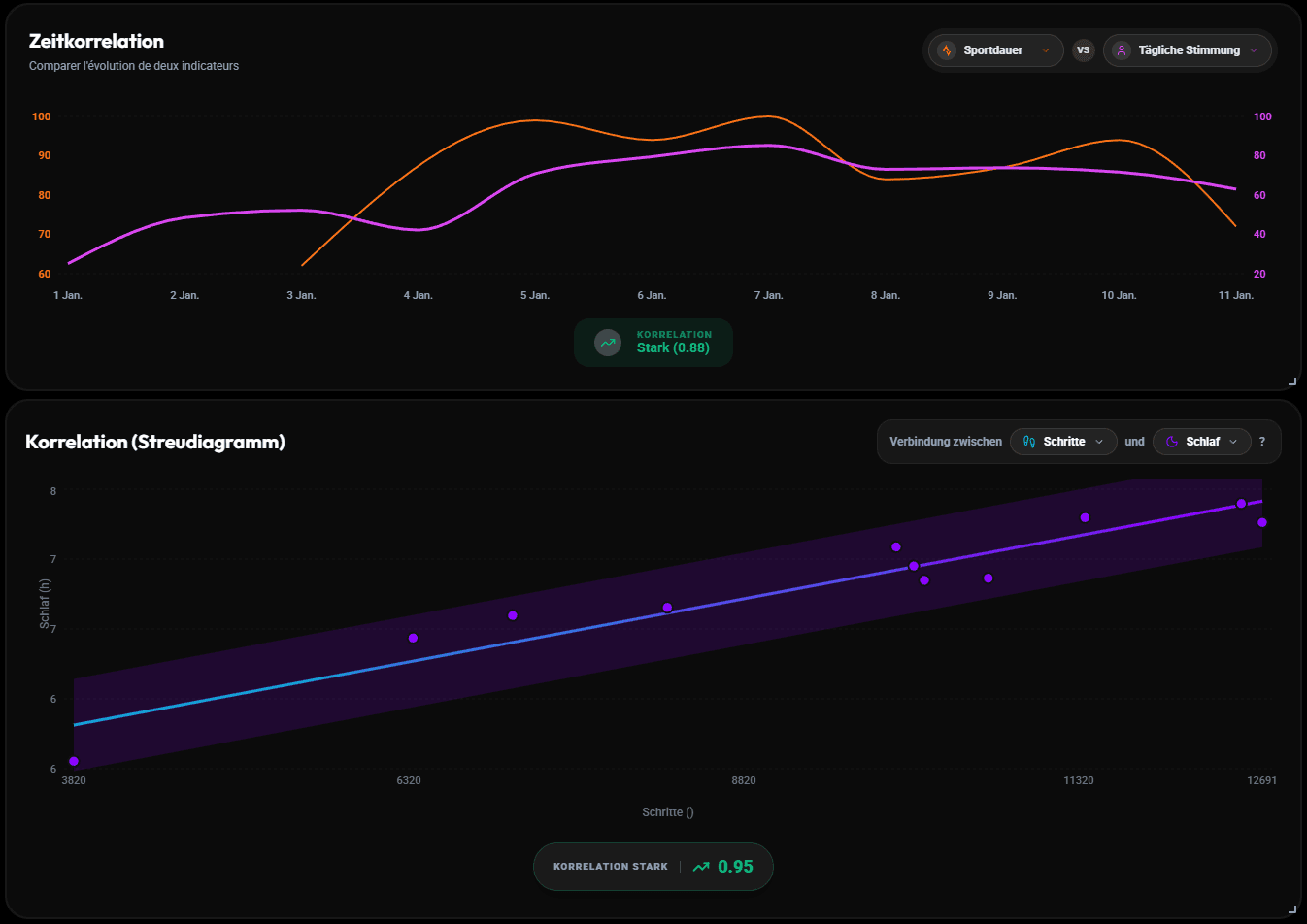
Task: Click the orange Sportdauer activity icon
Action: (947, 50)
